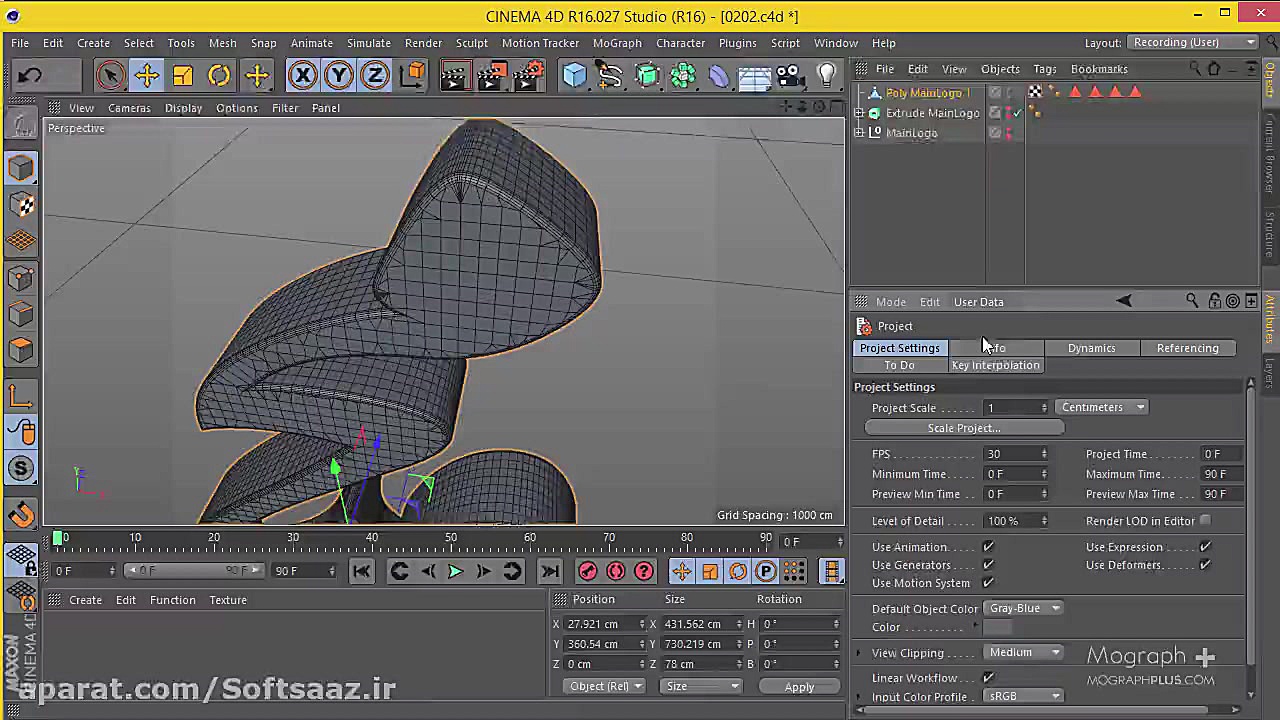The width and height of the screenshot is (1280, 720).
Task: Click the Scale Project button
Action: [963, 428]
